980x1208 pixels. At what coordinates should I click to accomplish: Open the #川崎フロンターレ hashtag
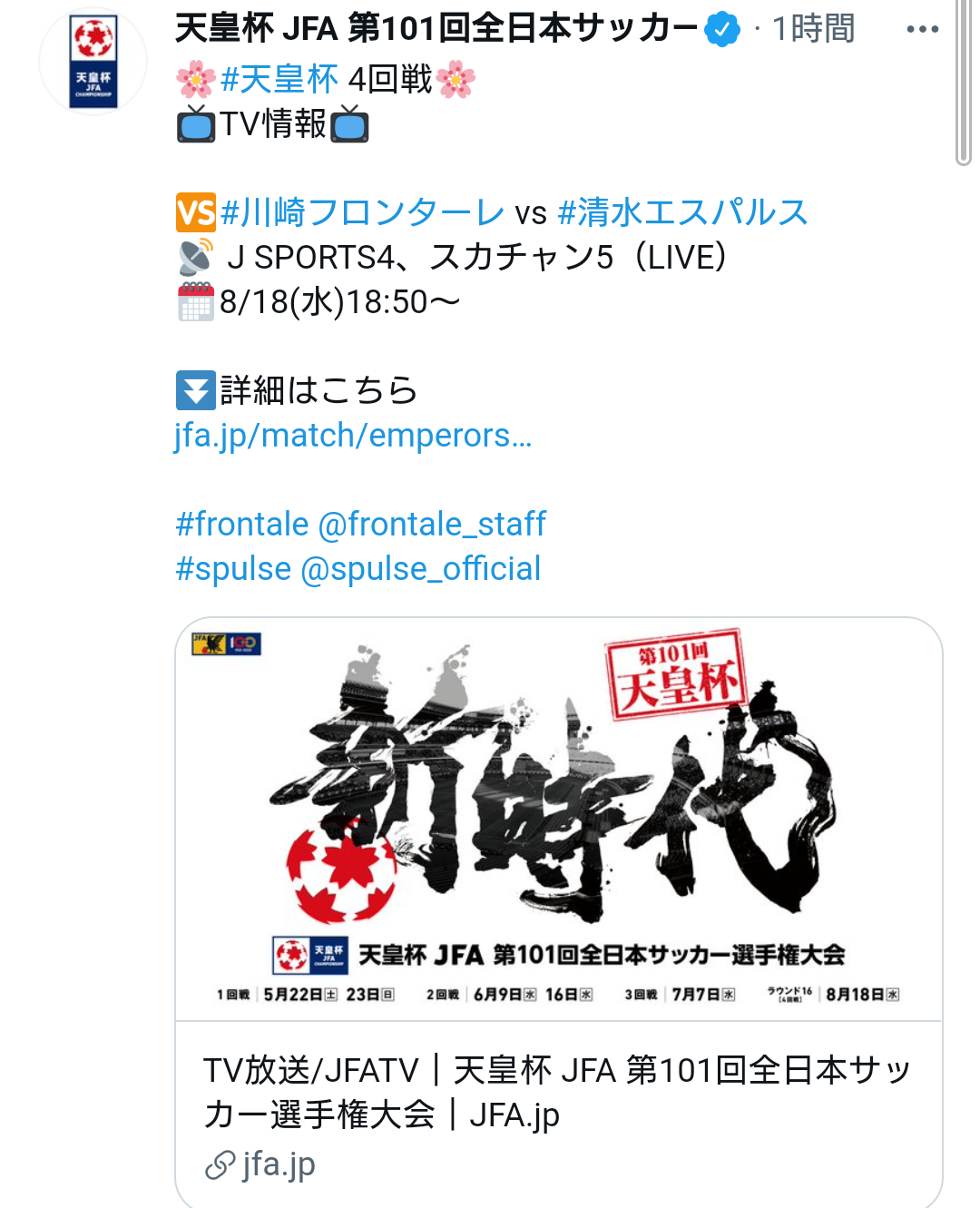coord(362,212)
